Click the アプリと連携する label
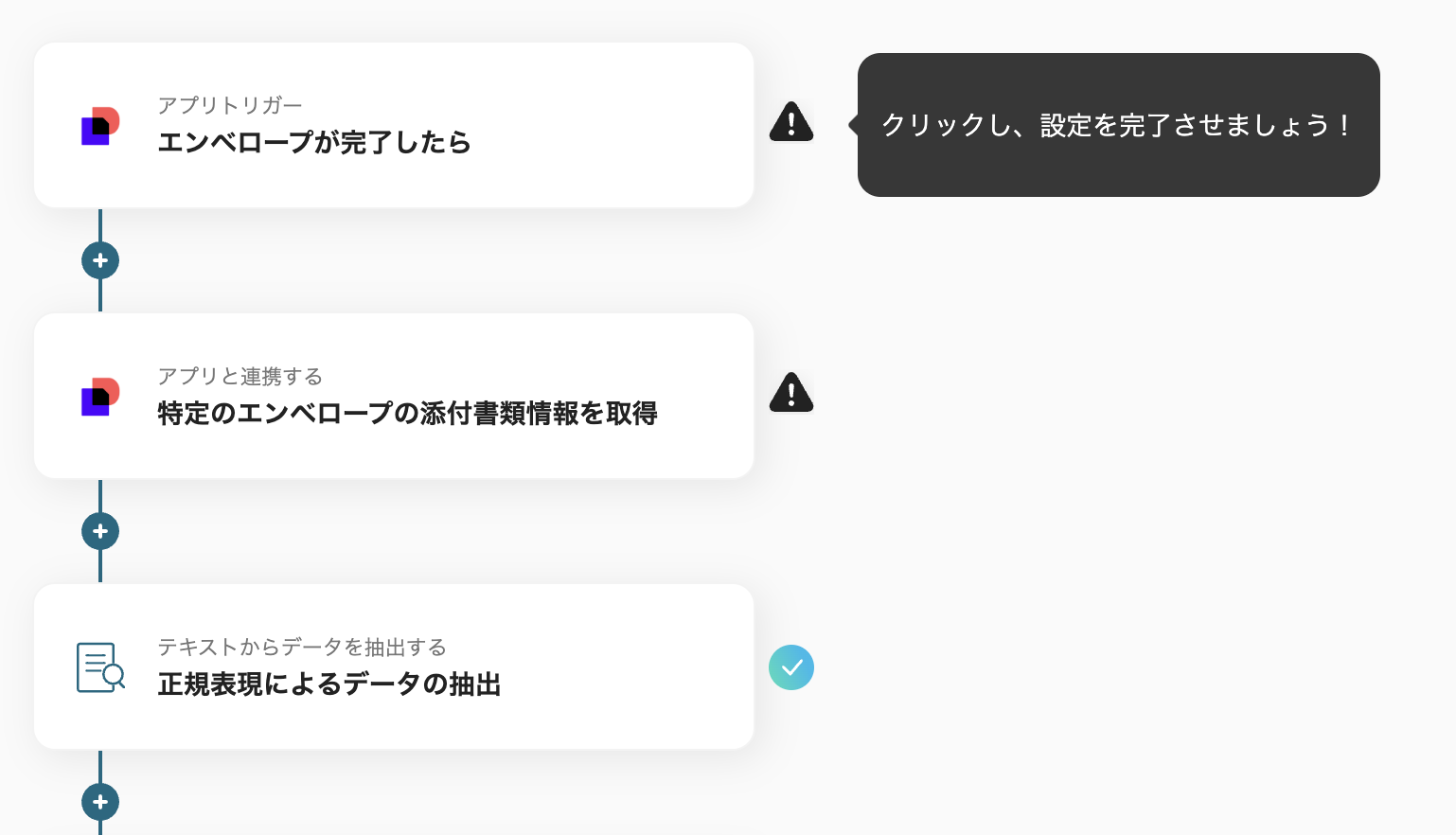 point(240,376)
